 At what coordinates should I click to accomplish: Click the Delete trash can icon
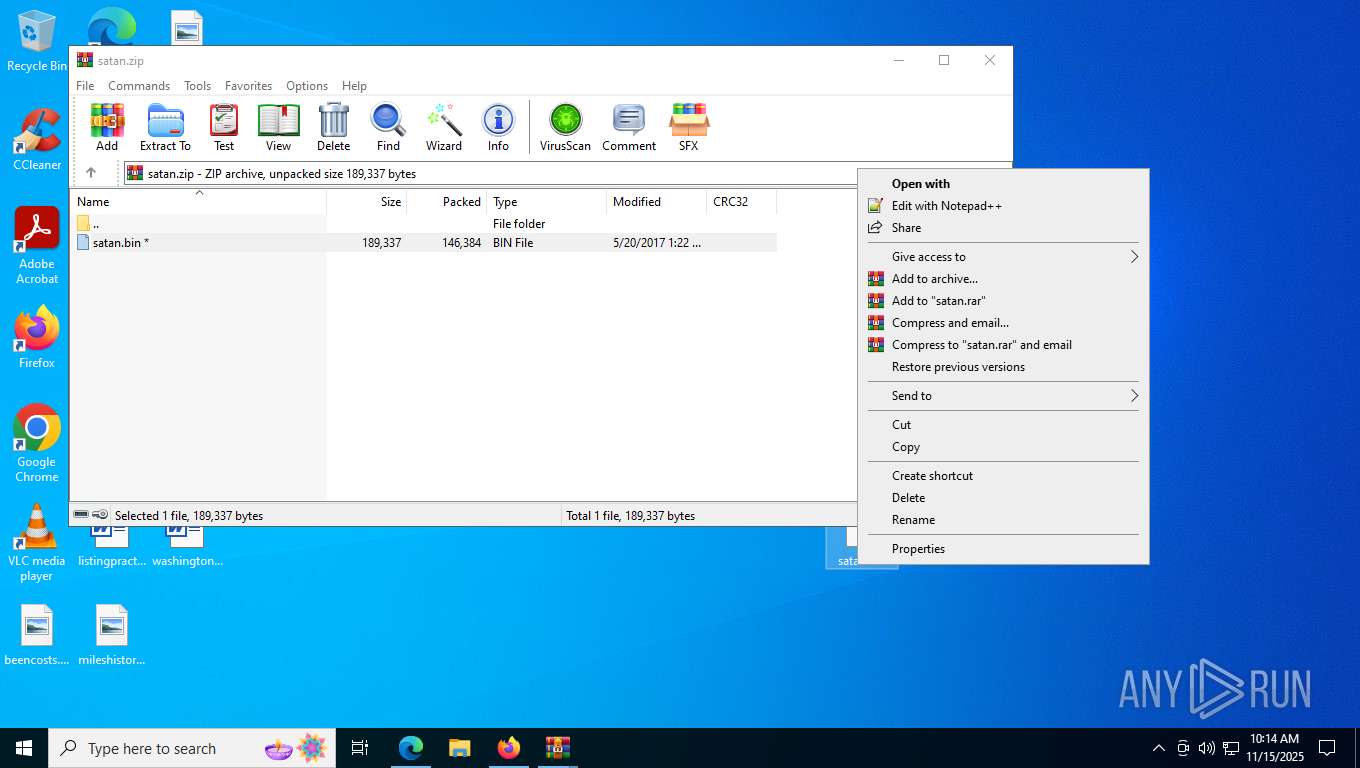point(333,127)
